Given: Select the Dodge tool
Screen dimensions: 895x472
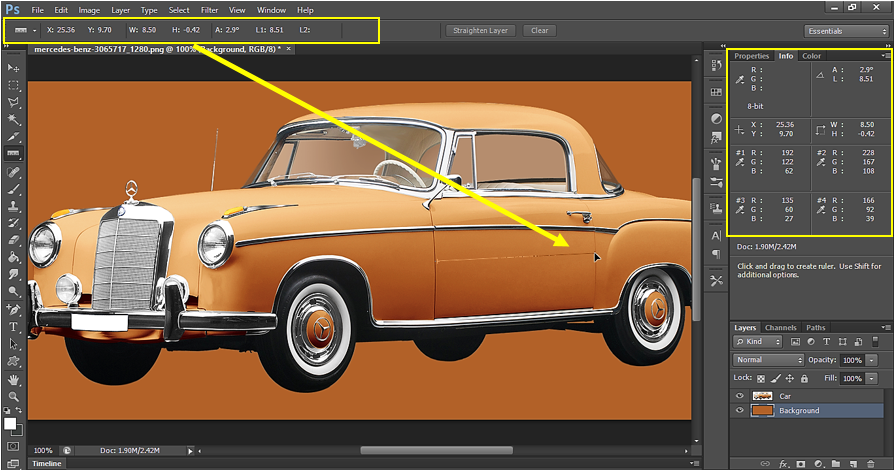Looking at the screenshot, I should click(14, 292).
